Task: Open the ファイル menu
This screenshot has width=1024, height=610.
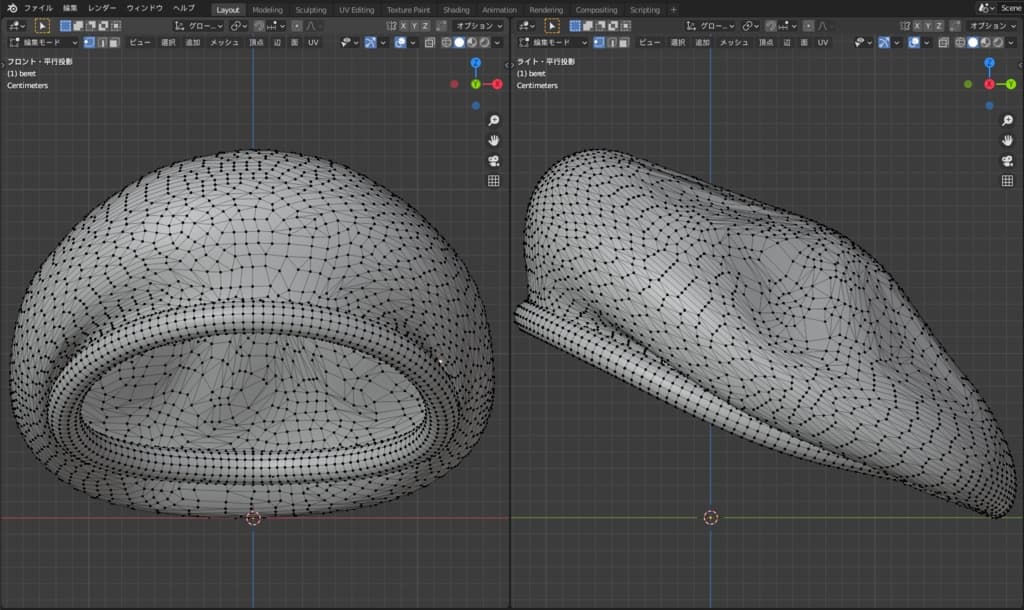Action: [38, 8]
